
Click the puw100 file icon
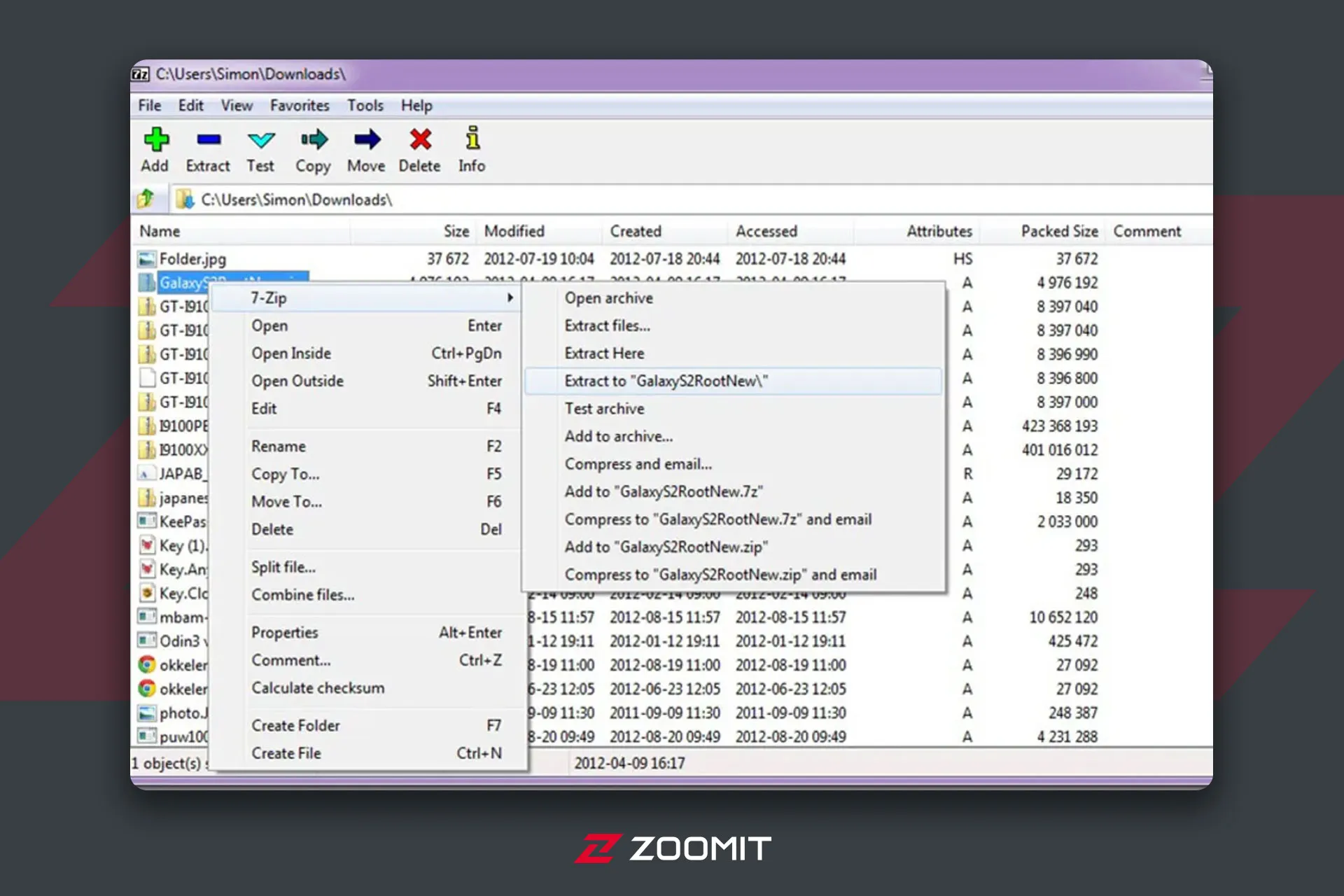(x=146, y=736)
